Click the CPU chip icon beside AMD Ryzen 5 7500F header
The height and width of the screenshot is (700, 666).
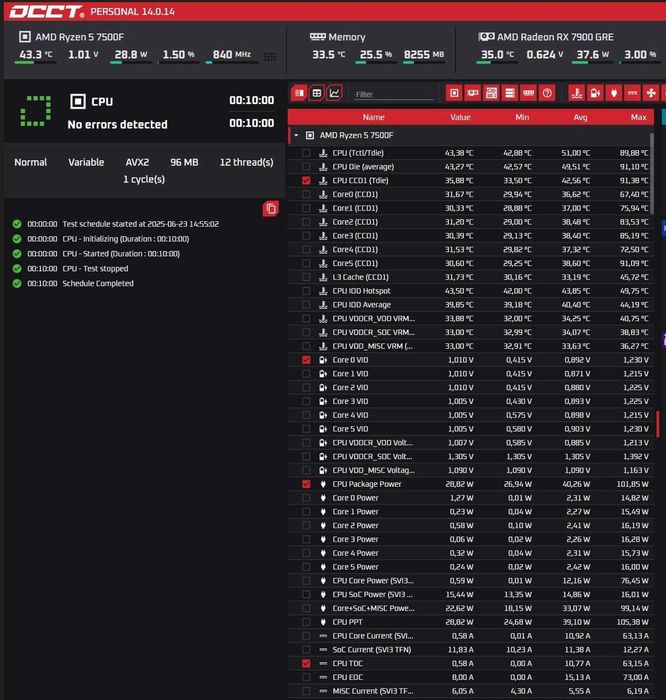coord(25,37)
